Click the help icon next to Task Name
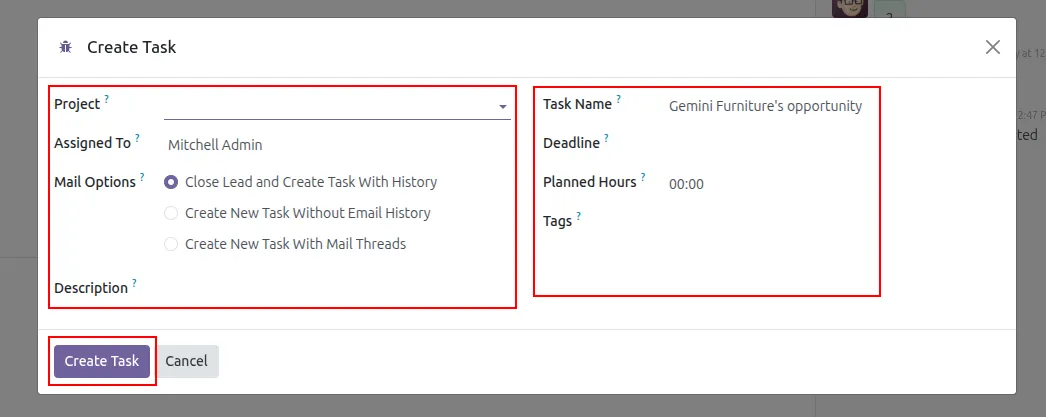This screenshot has width=1046, height=417. [618, 99]
